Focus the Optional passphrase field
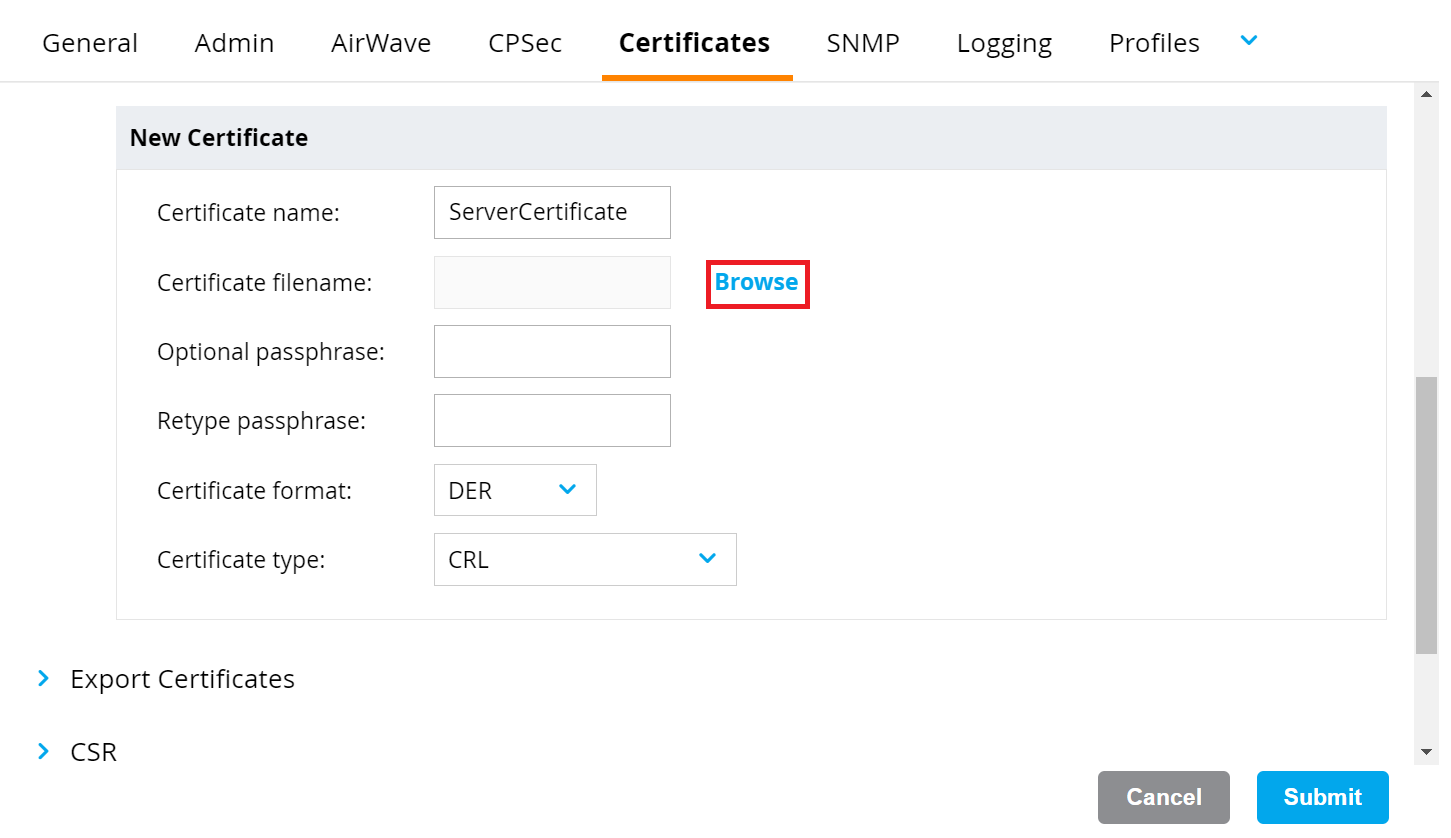 [552, 351]
